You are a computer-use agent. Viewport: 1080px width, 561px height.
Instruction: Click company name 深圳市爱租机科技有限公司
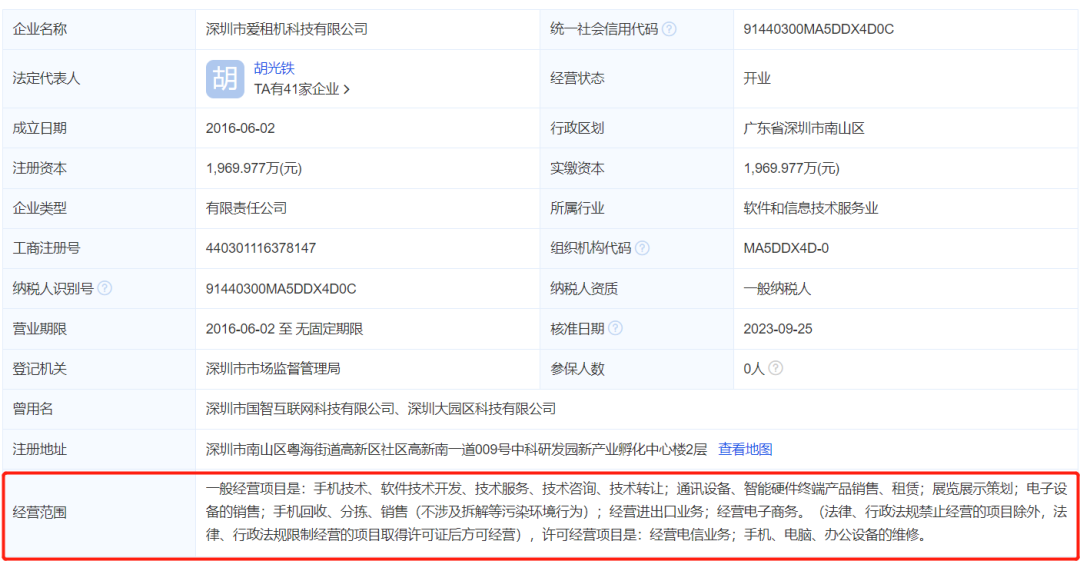(286, 29)
